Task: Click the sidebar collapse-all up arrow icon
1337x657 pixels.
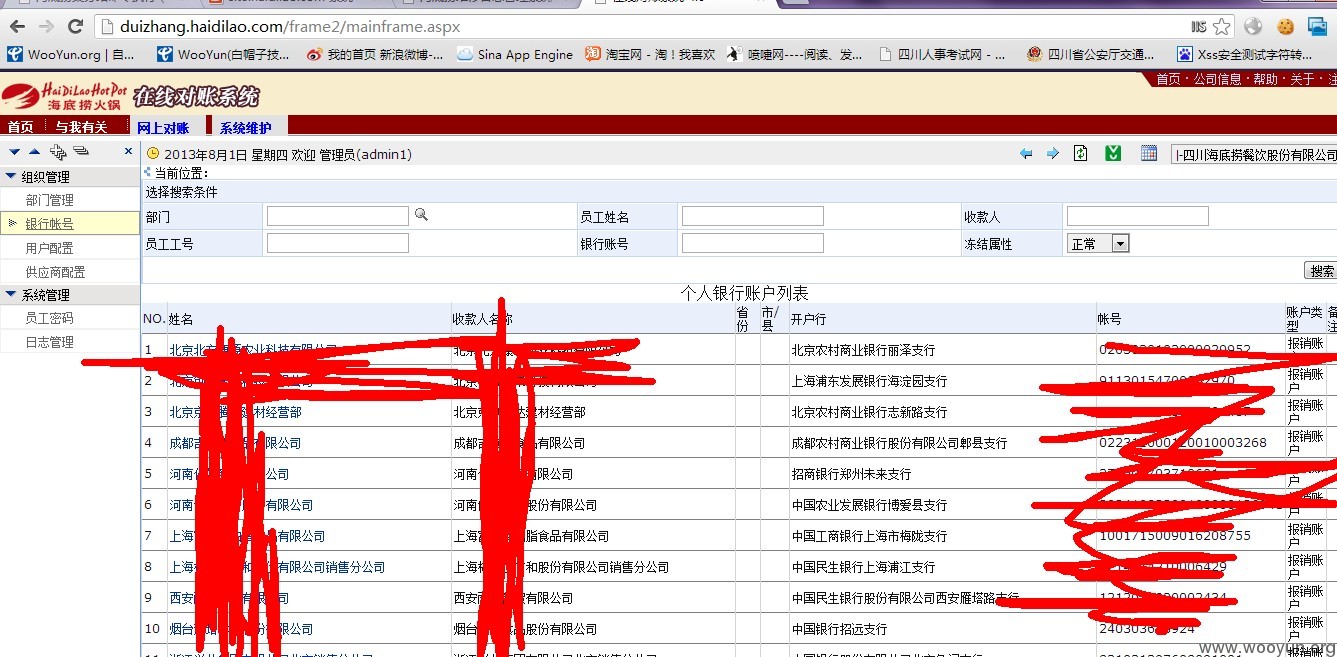Action: click(35, 152)
